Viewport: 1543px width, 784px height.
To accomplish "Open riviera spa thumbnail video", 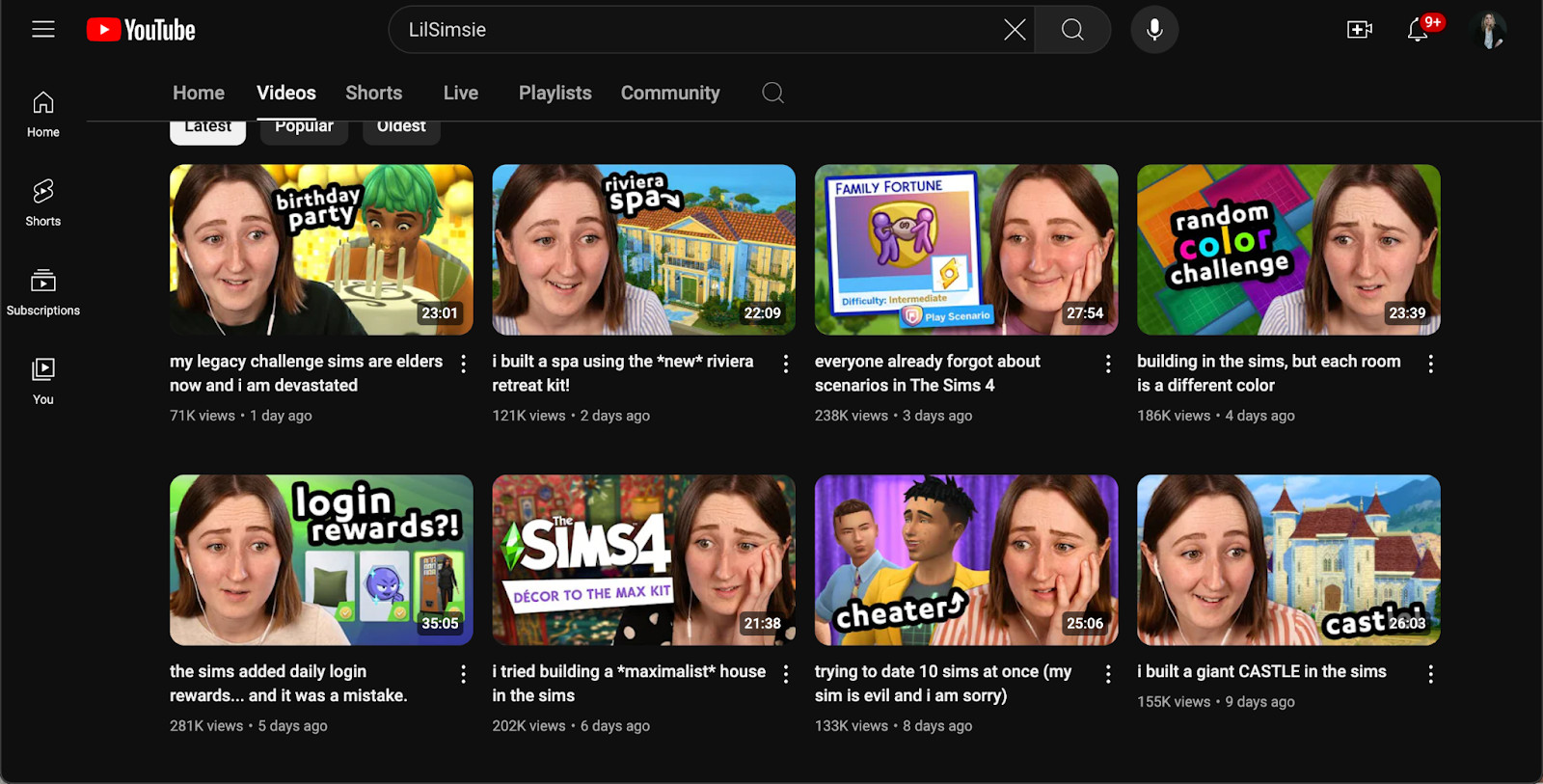I will [644, 250].
